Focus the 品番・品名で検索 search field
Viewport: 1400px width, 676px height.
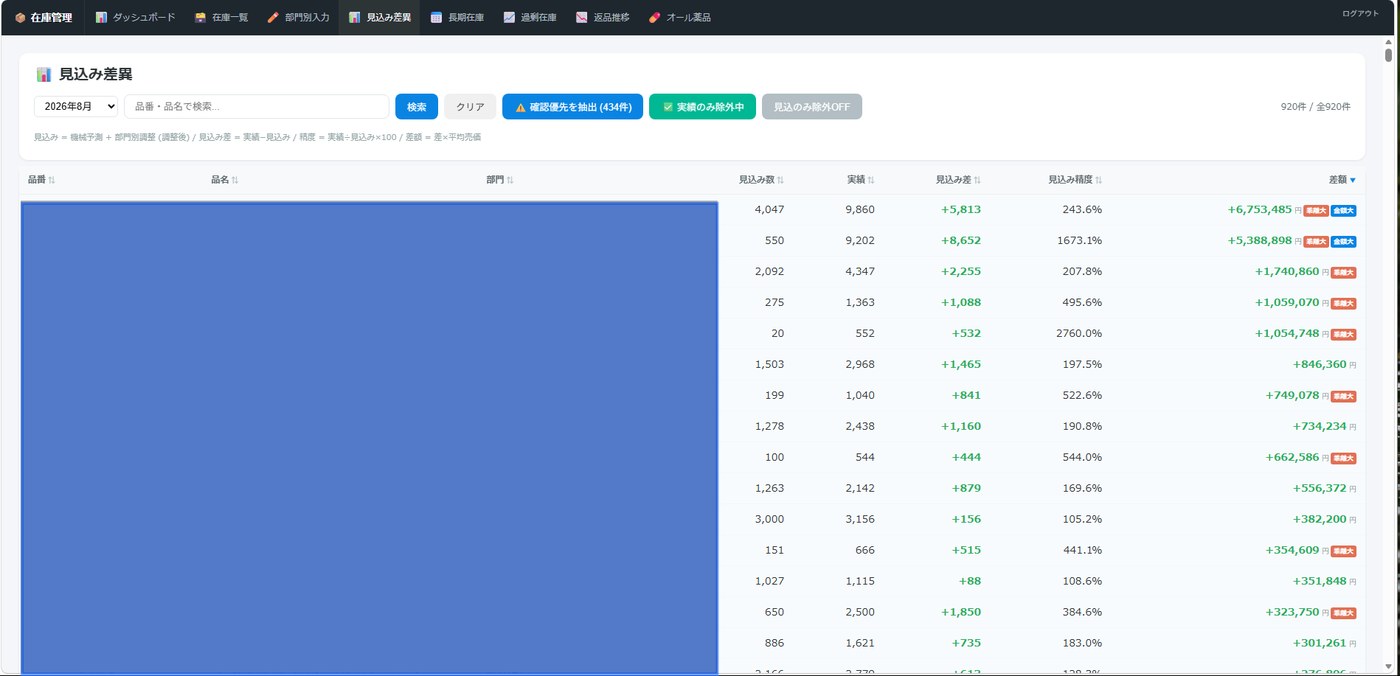pos(256,107)
